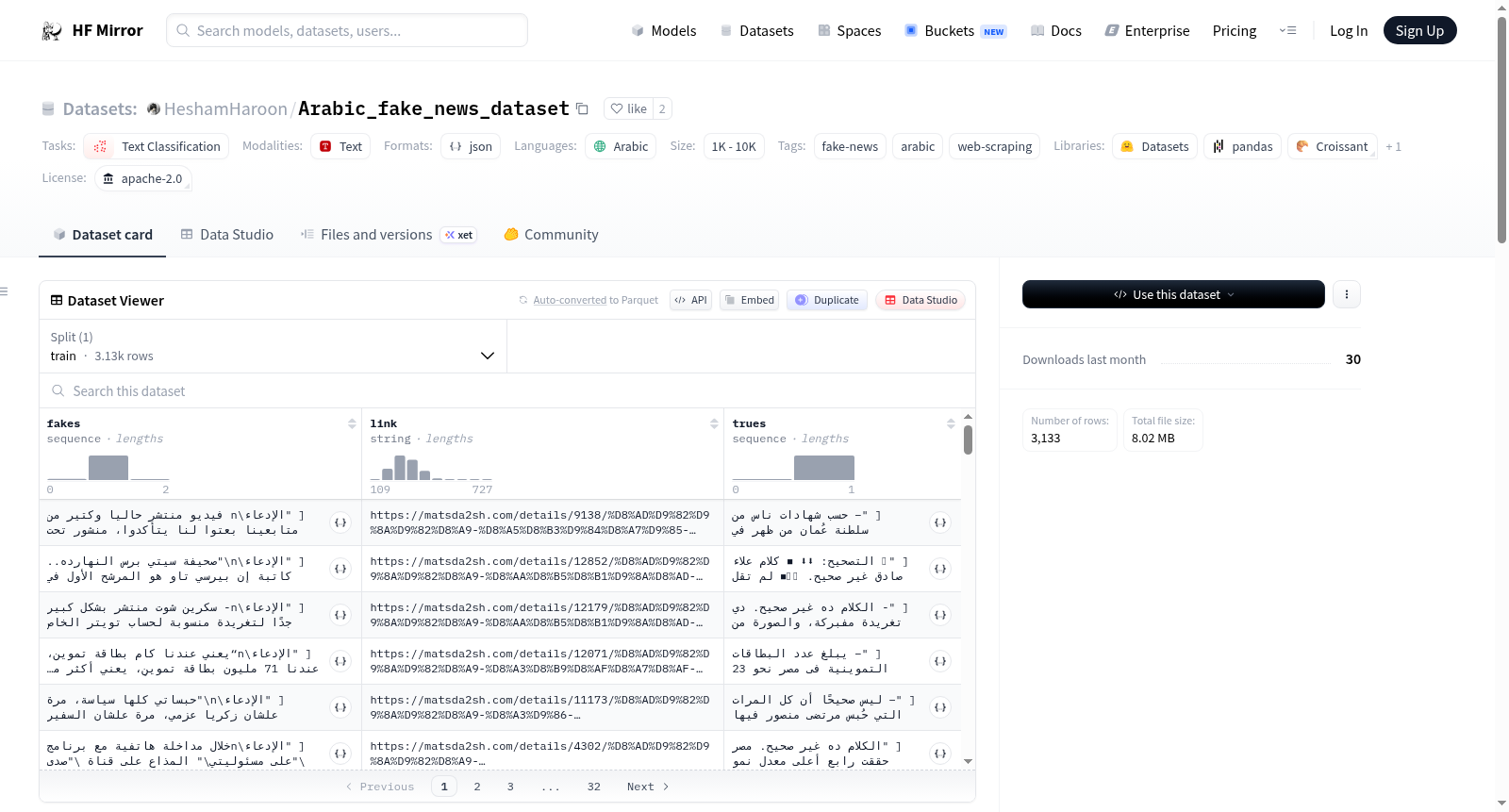Screen dimensions: 1509x812
Task: Sort the trues column with its sort arrows
Action: [x=951, y=424]
